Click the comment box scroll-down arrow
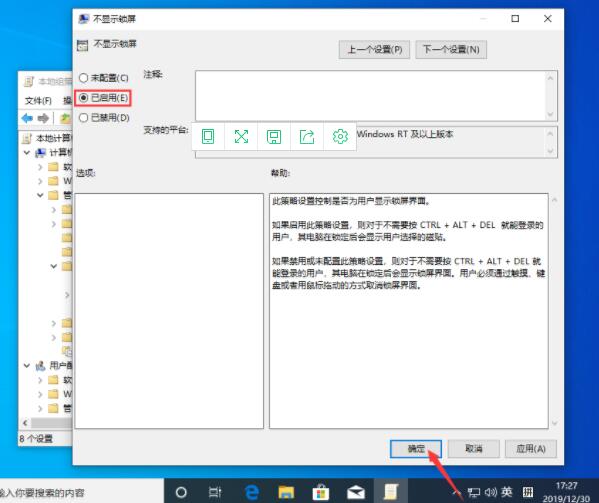Screen dimensions: 599x503 550,114
